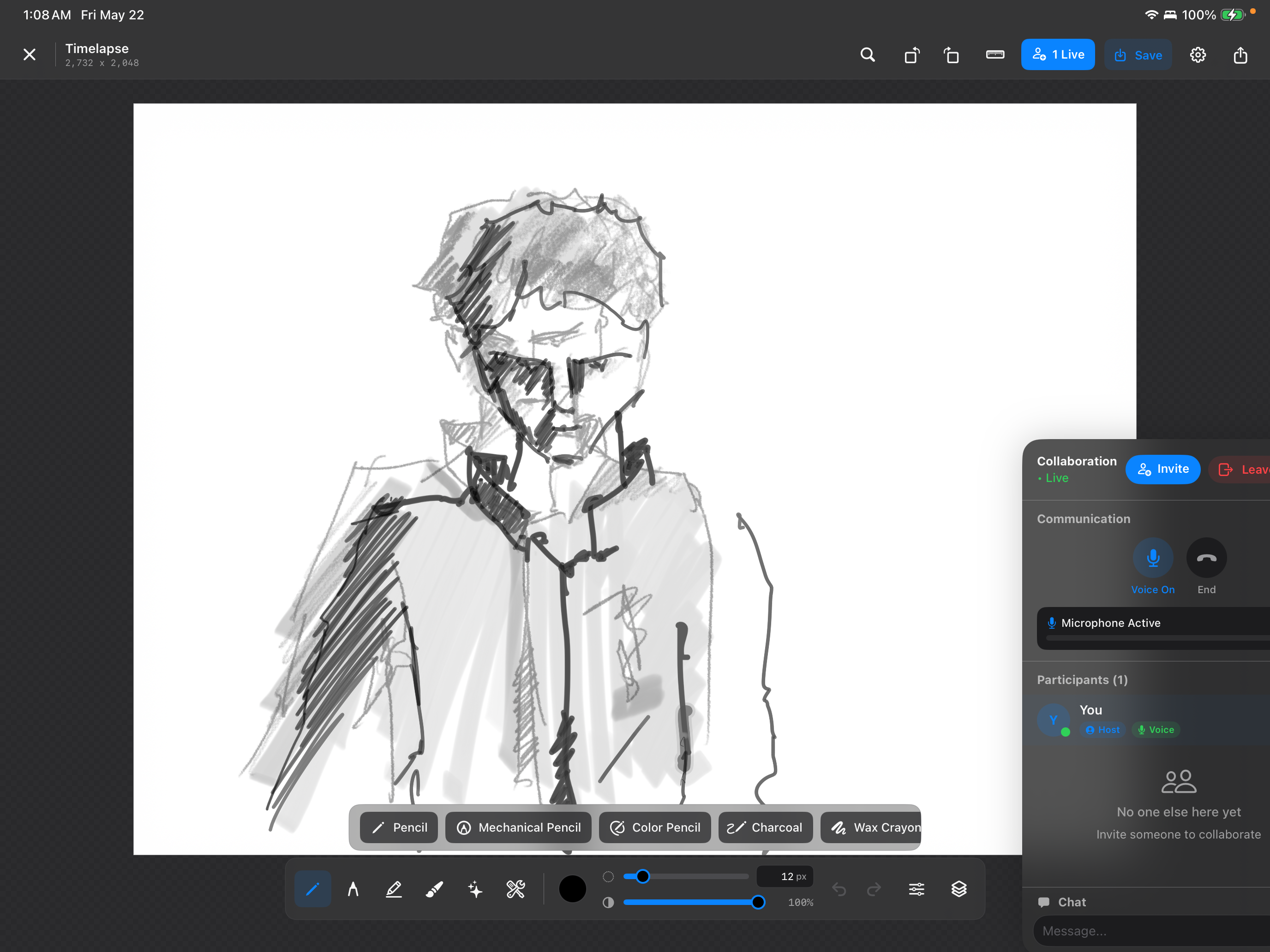Click the 1 Live collaboration button
This screenshot has width=1270, height=952.
(x=1058, y=54)
